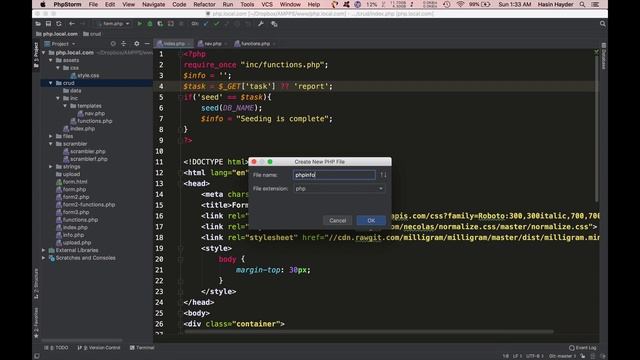Click the Structure vertical side tab

pos(36,283)
